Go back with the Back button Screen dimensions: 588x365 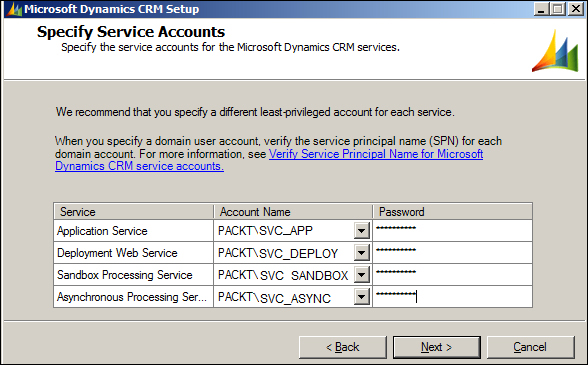[342, 347]
